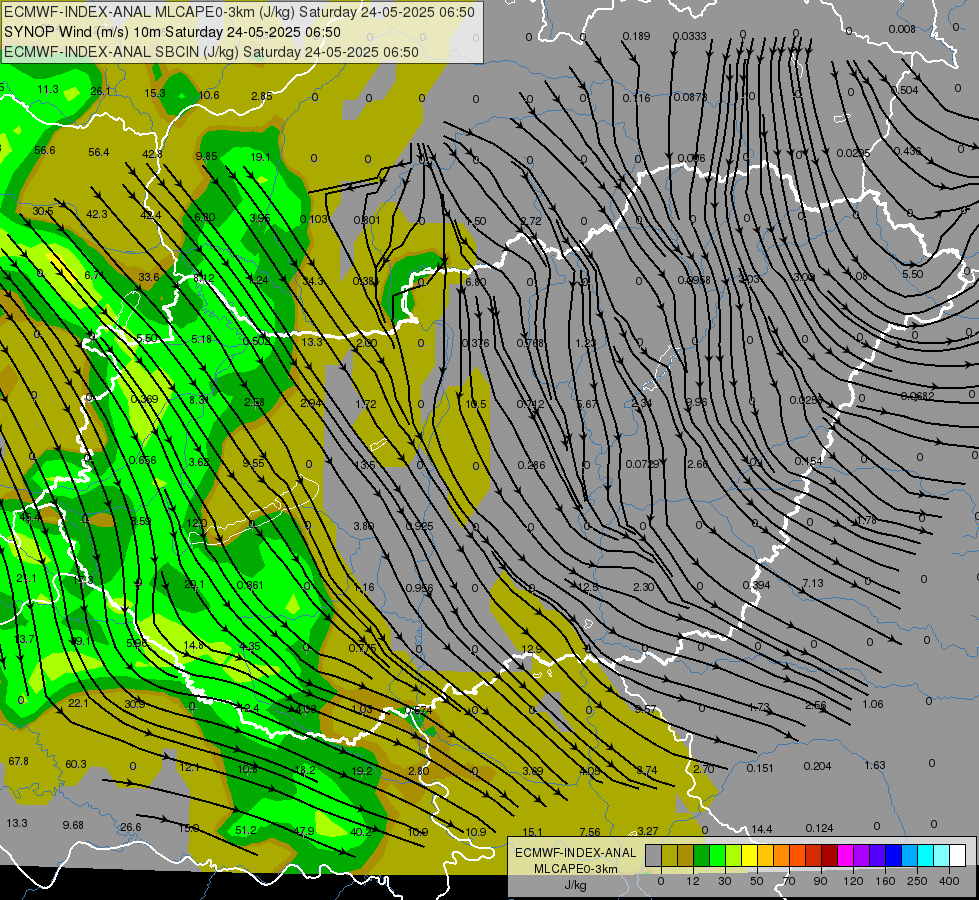
Task: Select the bright green legend swatch
Action: coord(717,856)
